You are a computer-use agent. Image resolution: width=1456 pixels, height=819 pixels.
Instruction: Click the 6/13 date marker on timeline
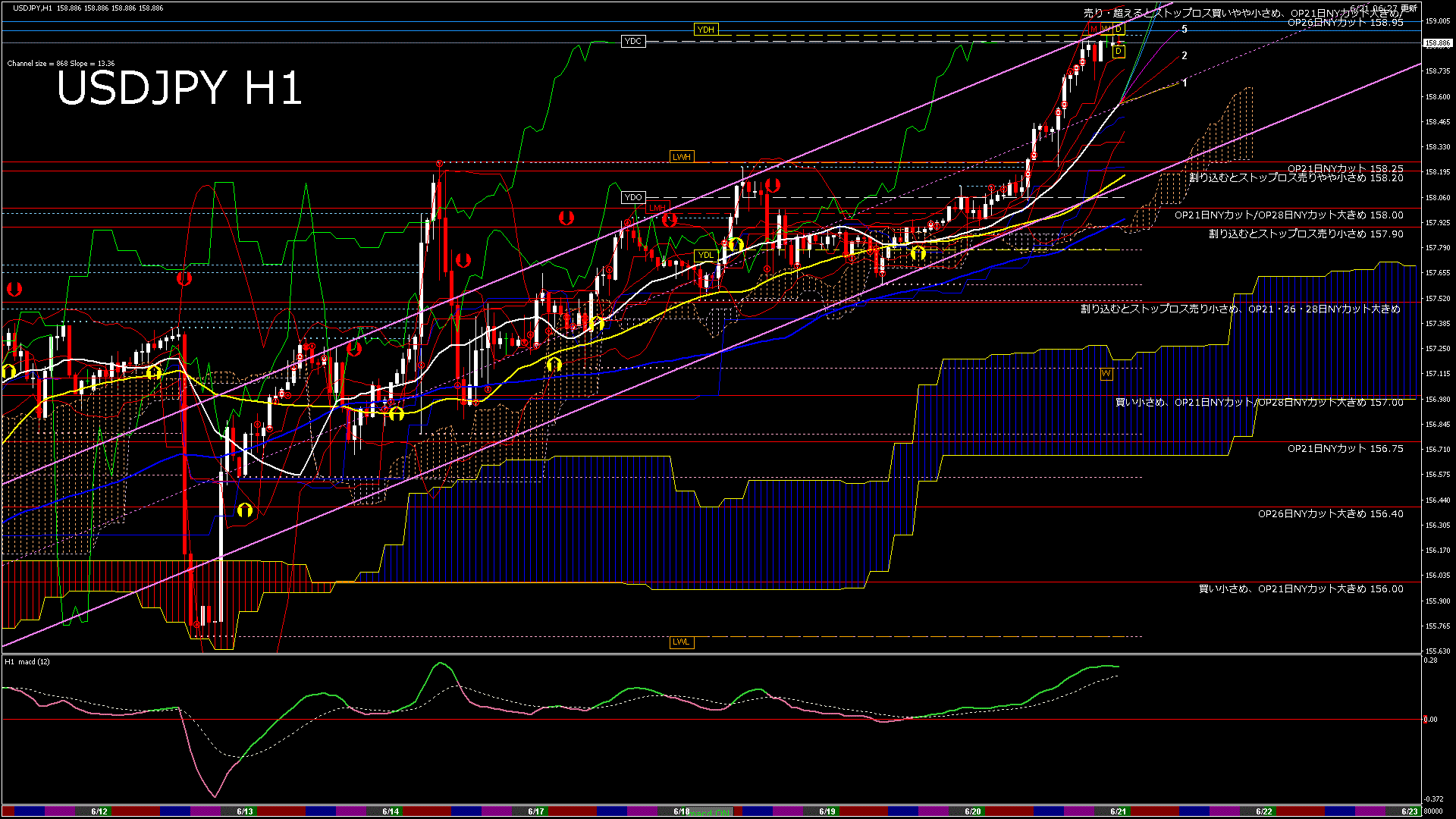pyautogui.click(x=245, y=811)
